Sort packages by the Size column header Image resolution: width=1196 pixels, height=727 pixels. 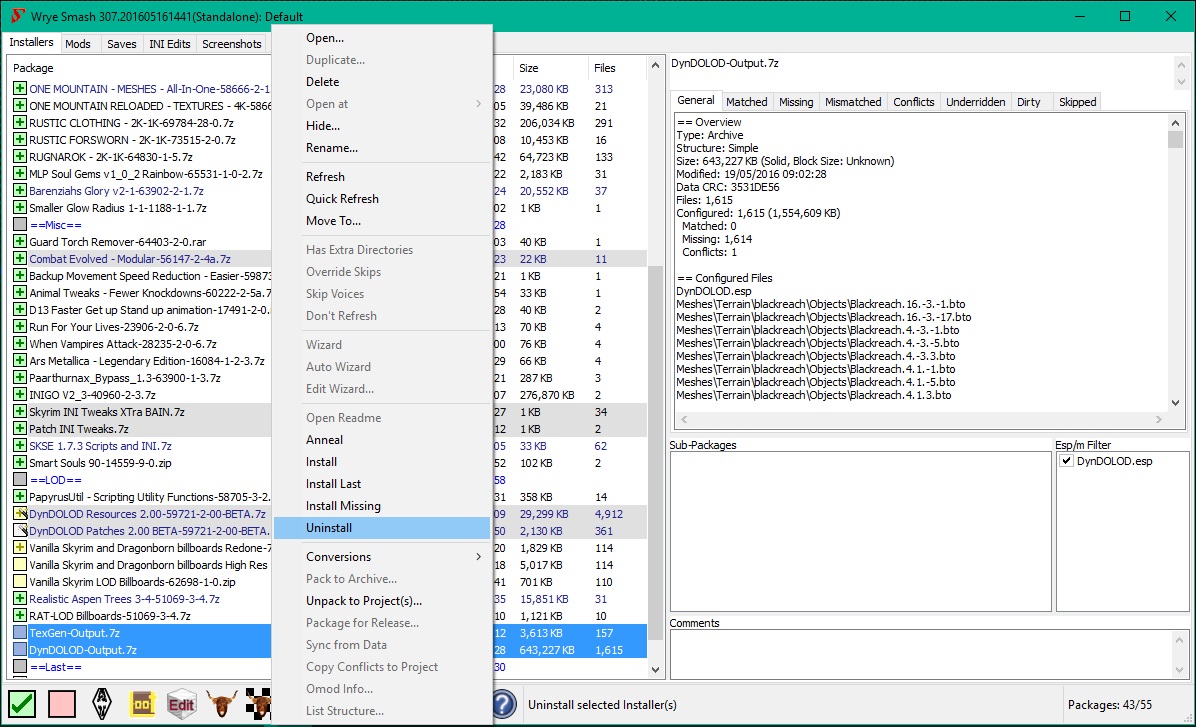point(549,68)
